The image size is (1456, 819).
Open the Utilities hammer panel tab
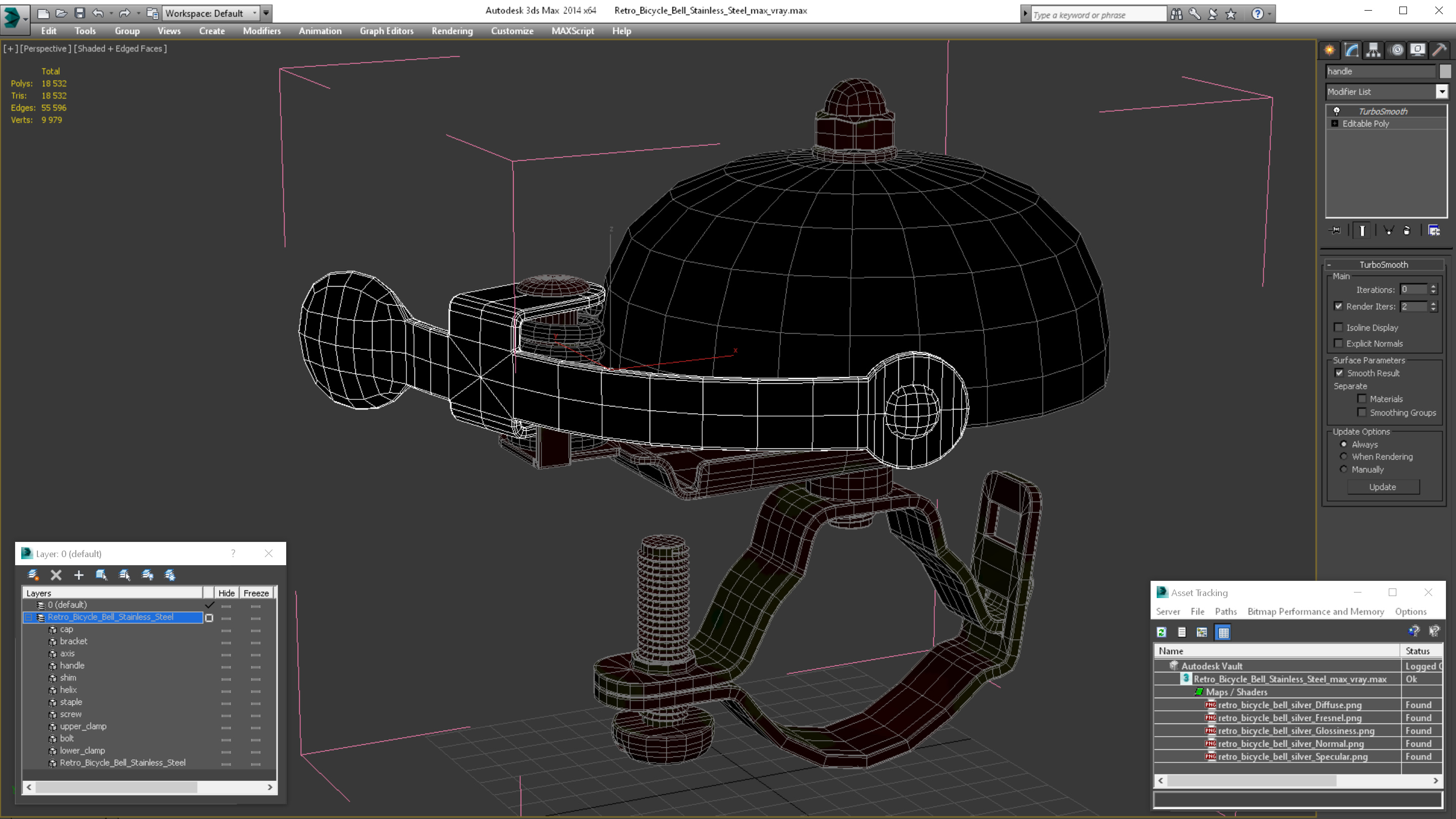tap(1440, 51)
